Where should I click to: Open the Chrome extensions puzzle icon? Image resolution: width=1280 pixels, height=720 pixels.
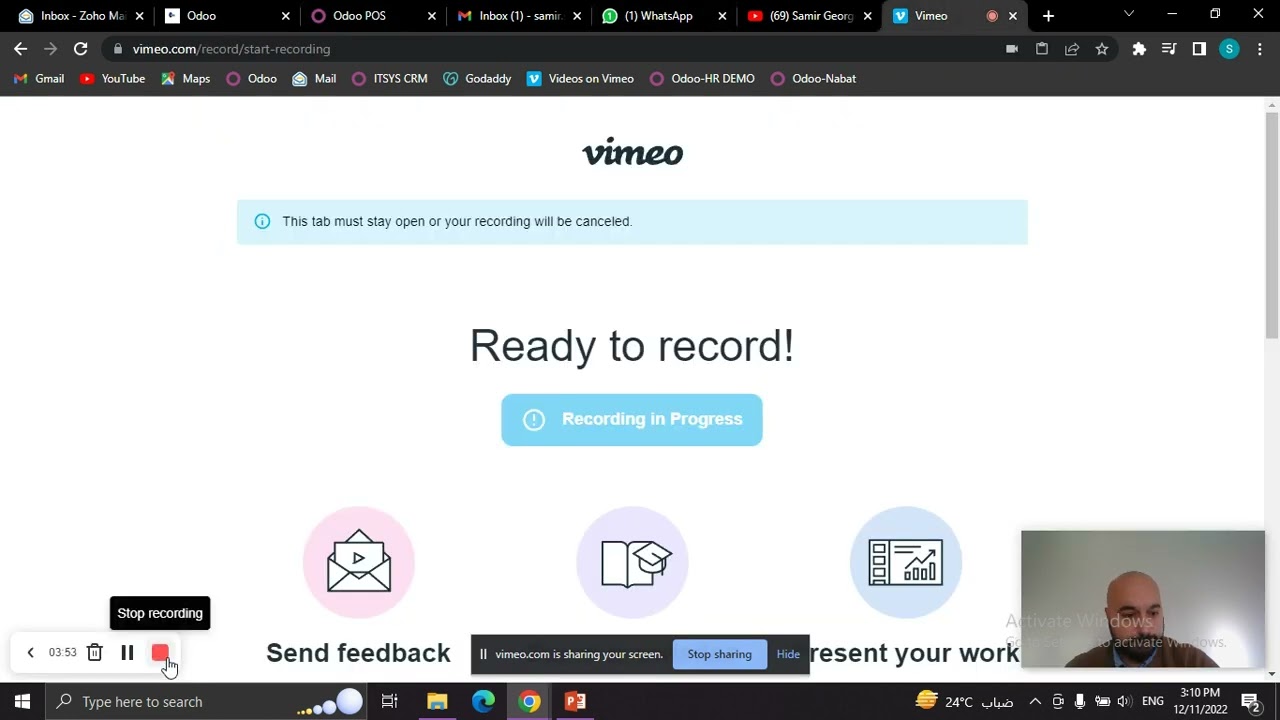click(x=1139, y=48)
